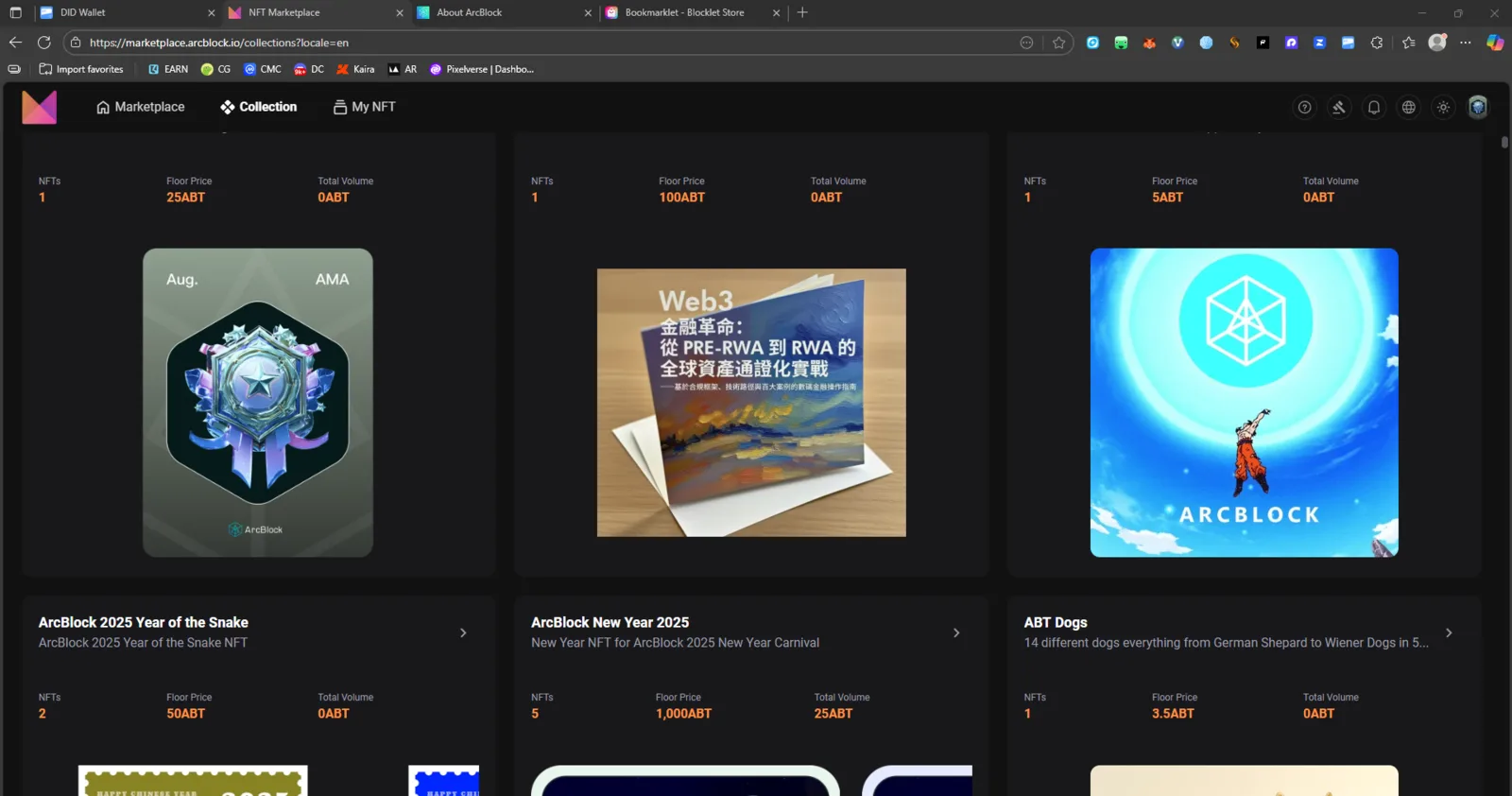Go to the Marketplace page

coord(141,107)
